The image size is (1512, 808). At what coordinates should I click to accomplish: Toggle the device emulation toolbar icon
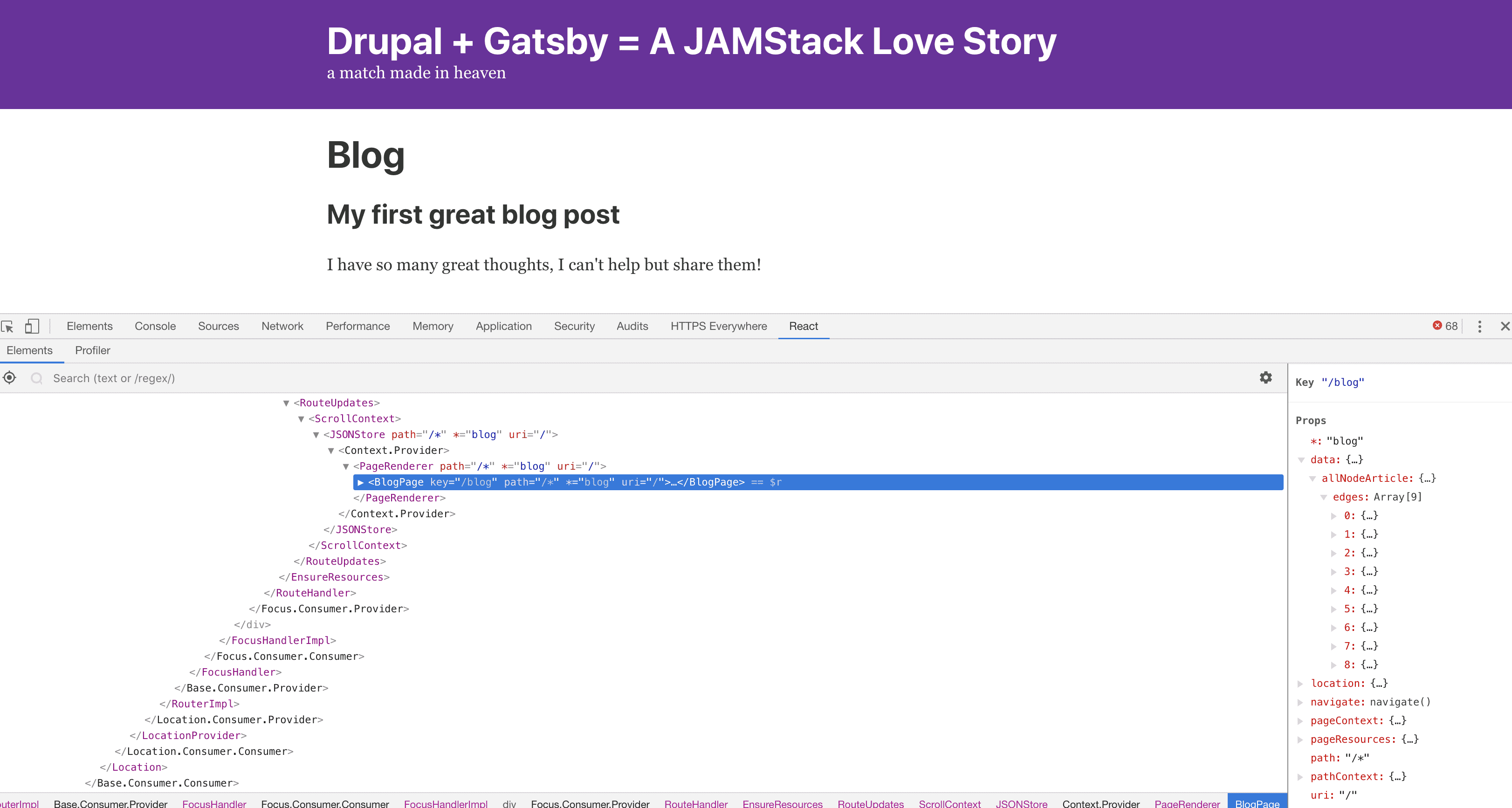point(32,326)
